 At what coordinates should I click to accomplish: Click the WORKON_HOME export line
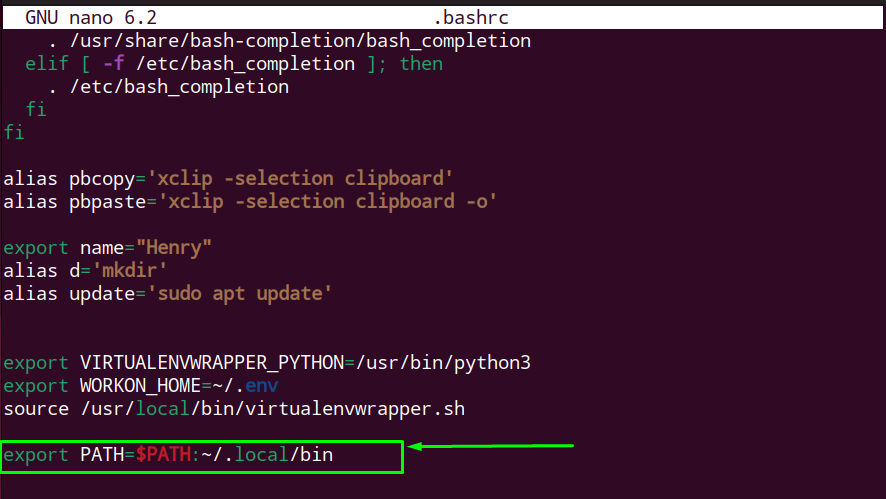pos(141,386)
